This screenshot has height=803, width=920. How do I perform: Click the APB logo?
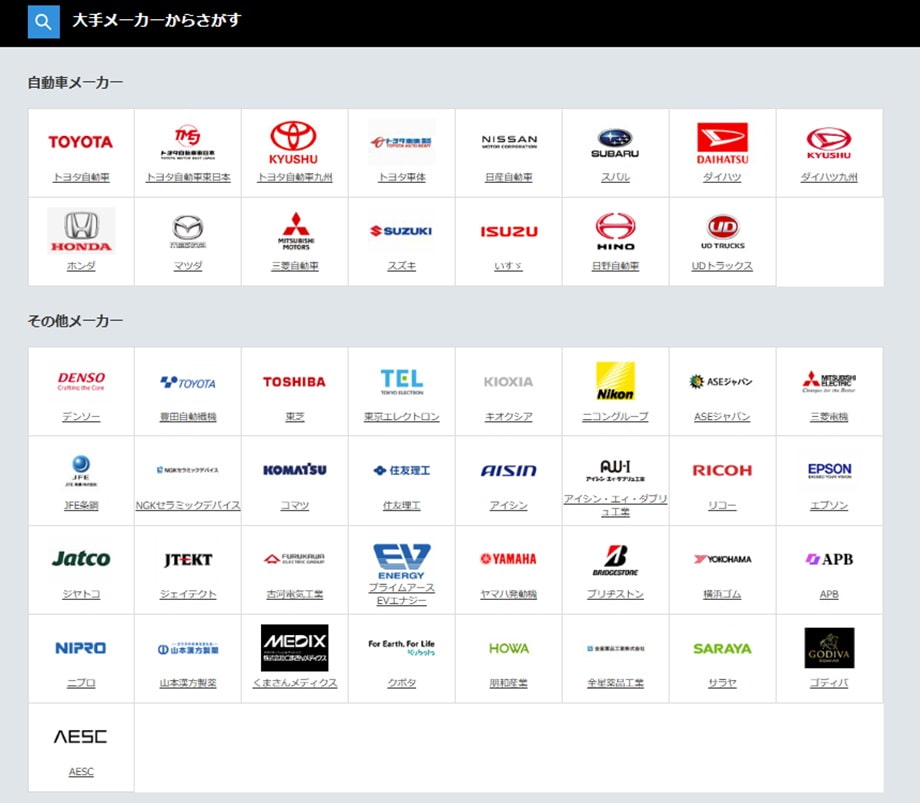pos(829,559)
